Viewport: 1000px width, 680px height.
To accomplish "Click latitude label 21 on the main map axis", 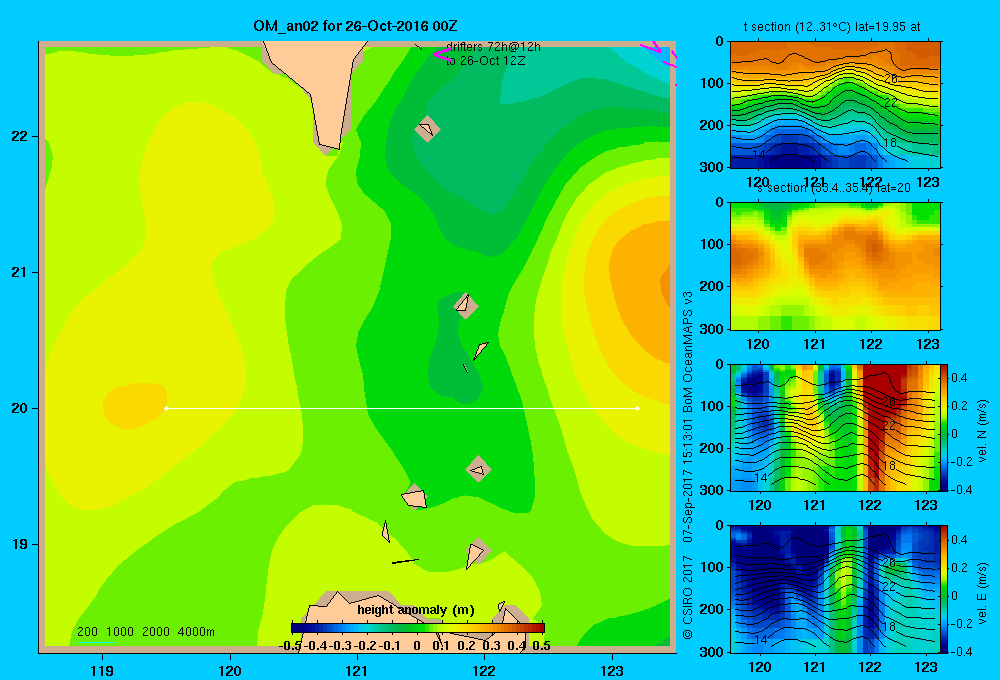I will [19, 272].
